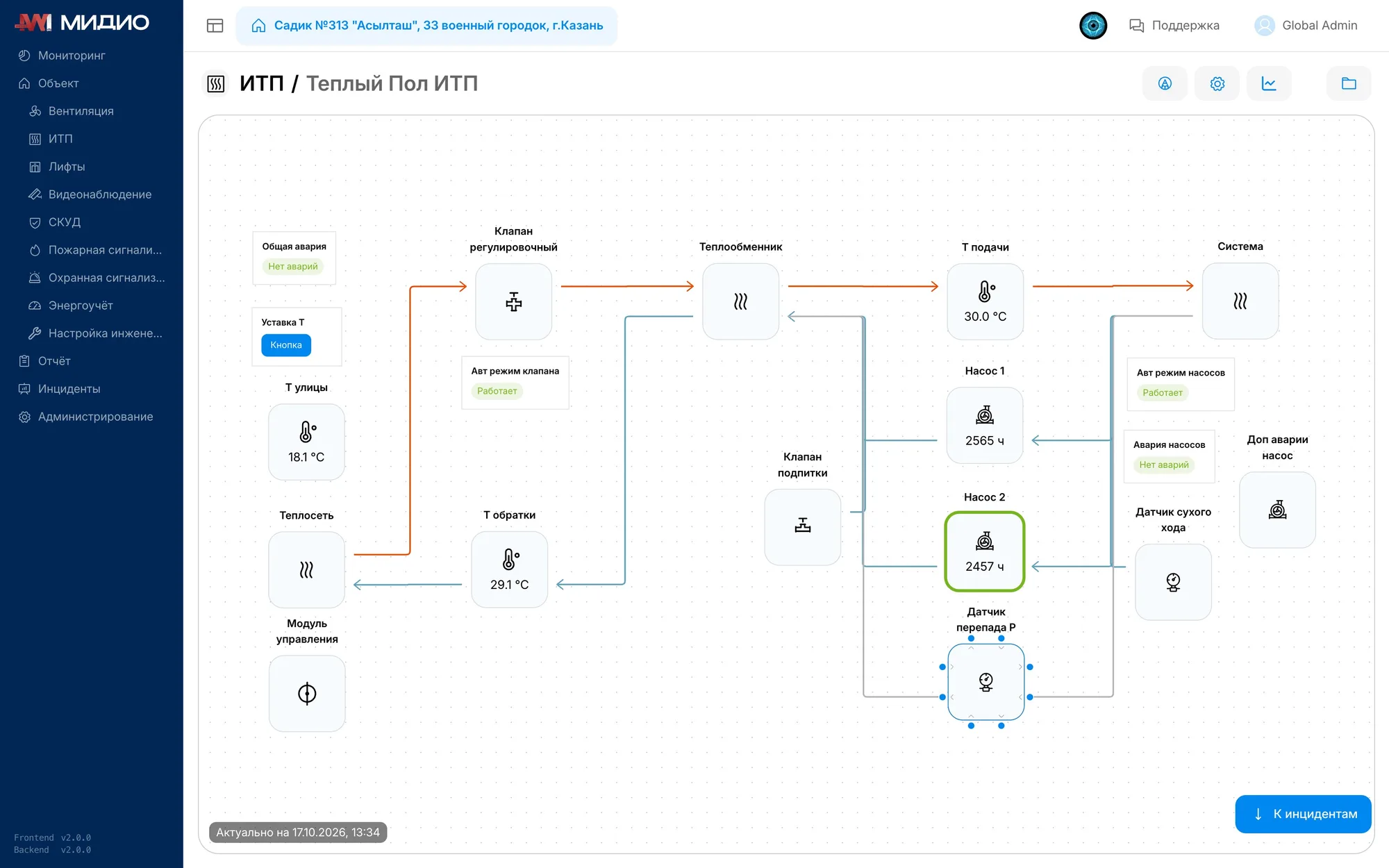Screen dimensions: 1389x868
Task: Click the blue Кнопка setpoint button
Action: tap(286, 345)
